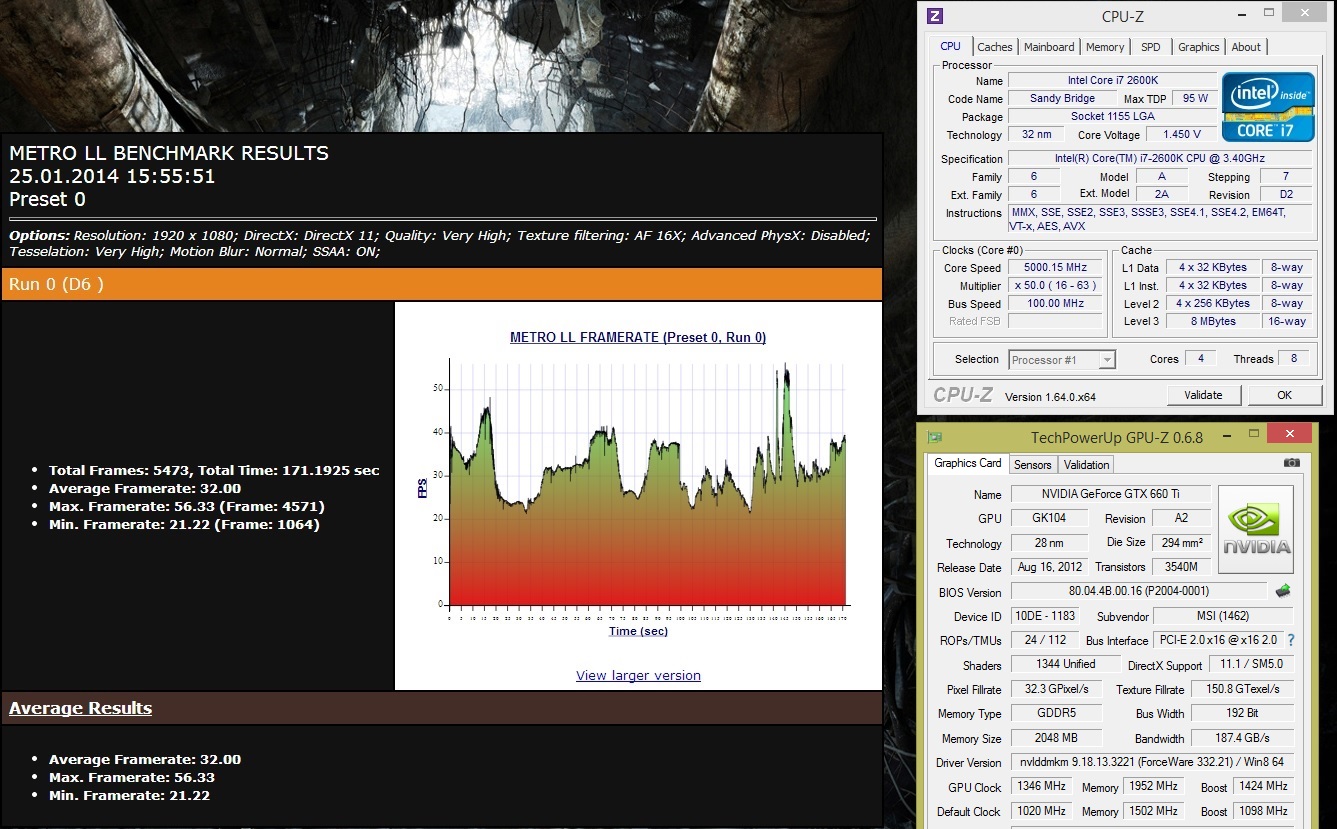Click the GPU Clock value 1346 MHz
1337x829 pixels.
coord(1040,786)
